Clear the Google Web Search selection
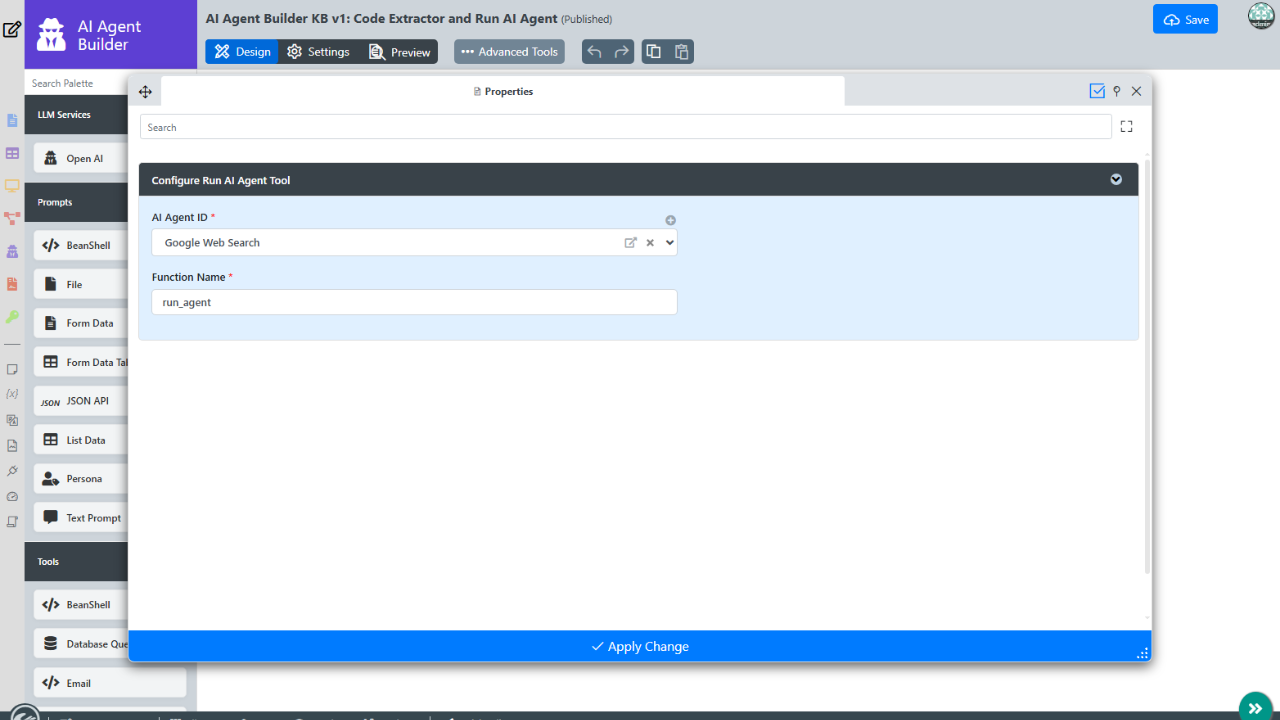 point(649,243)
